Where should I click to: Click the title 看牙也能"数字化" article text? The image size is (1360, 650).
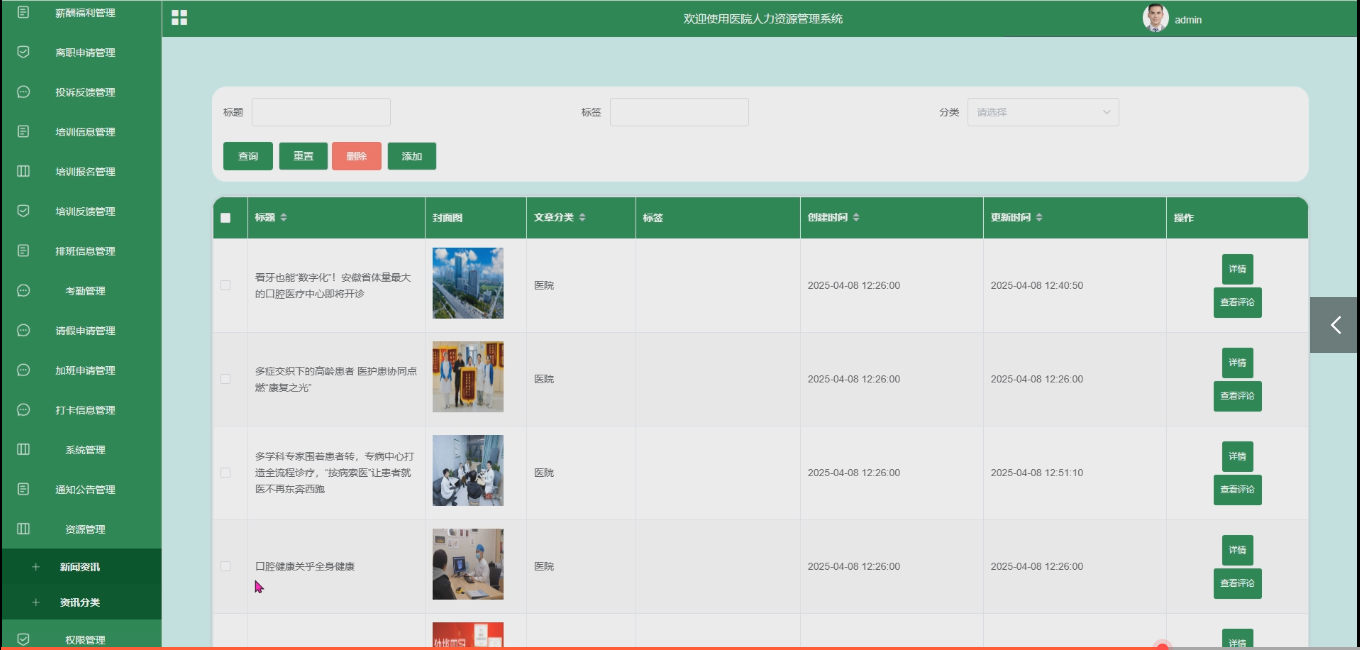pos(333,285)
